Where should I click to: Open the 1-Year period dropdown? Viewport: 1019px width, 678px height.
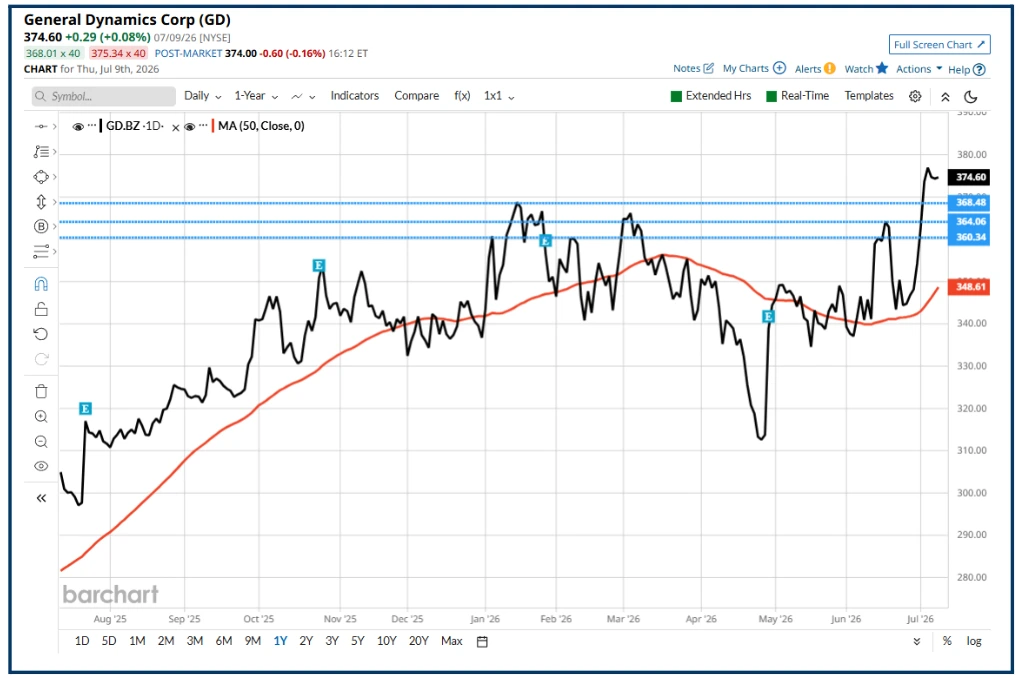click(256, 96)
